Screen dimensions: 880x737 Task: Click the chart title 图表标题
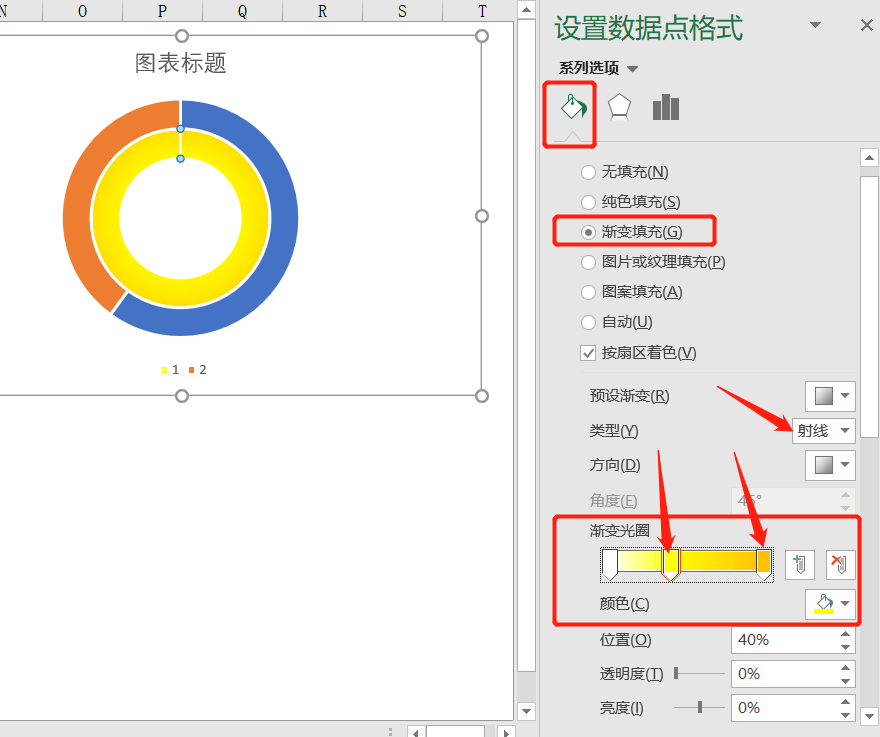181,63
